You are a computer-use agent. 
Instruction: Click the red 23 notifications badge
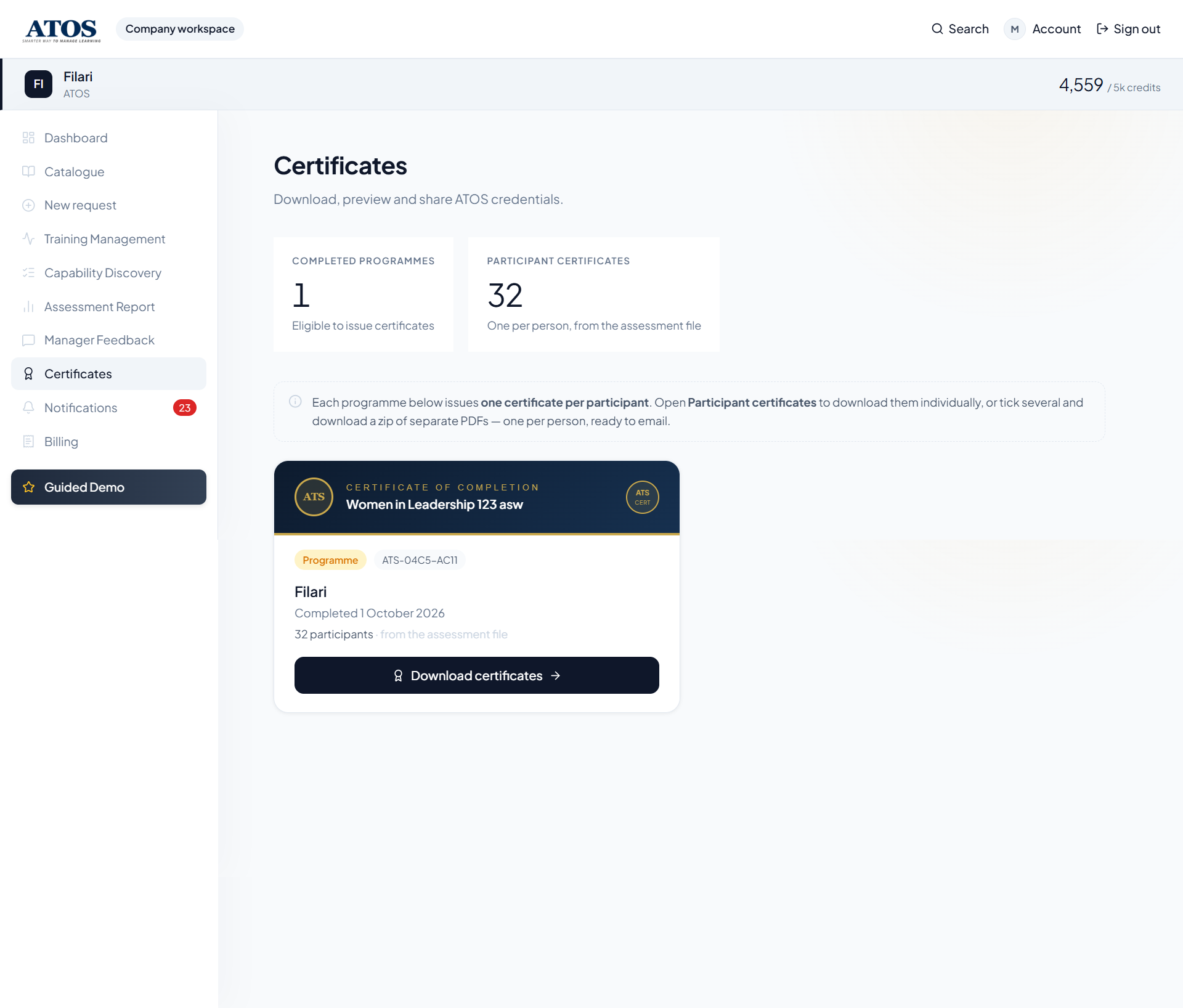184,408
